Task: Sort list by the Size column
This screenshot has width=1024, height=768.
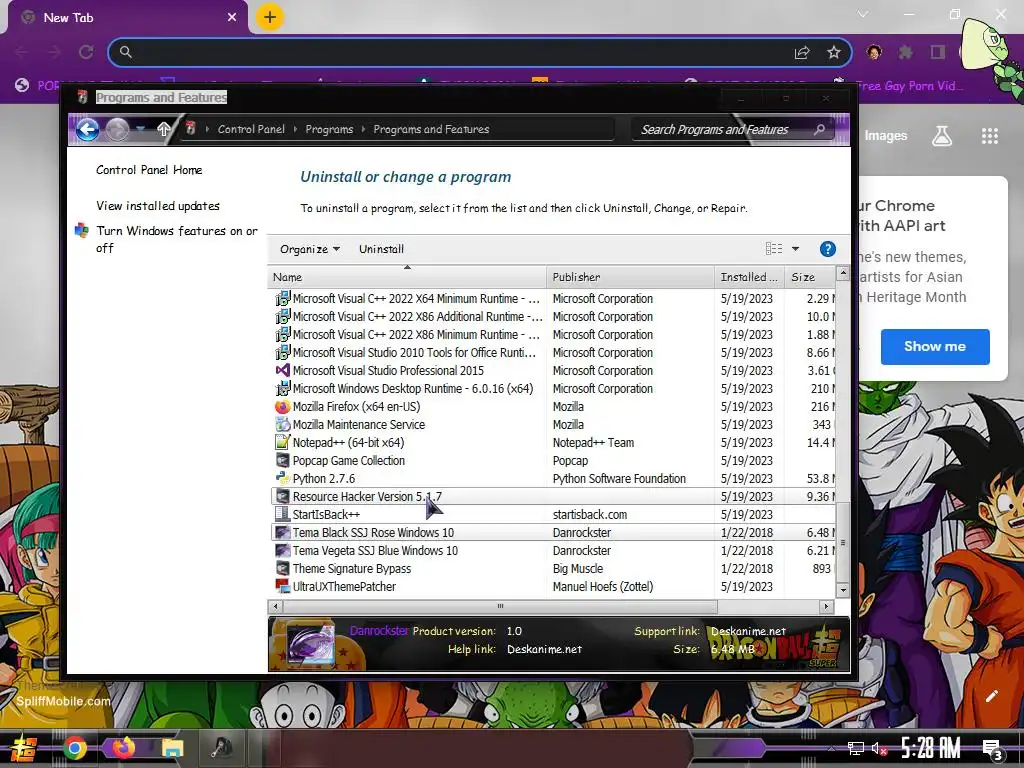Action: coord(810,277)
